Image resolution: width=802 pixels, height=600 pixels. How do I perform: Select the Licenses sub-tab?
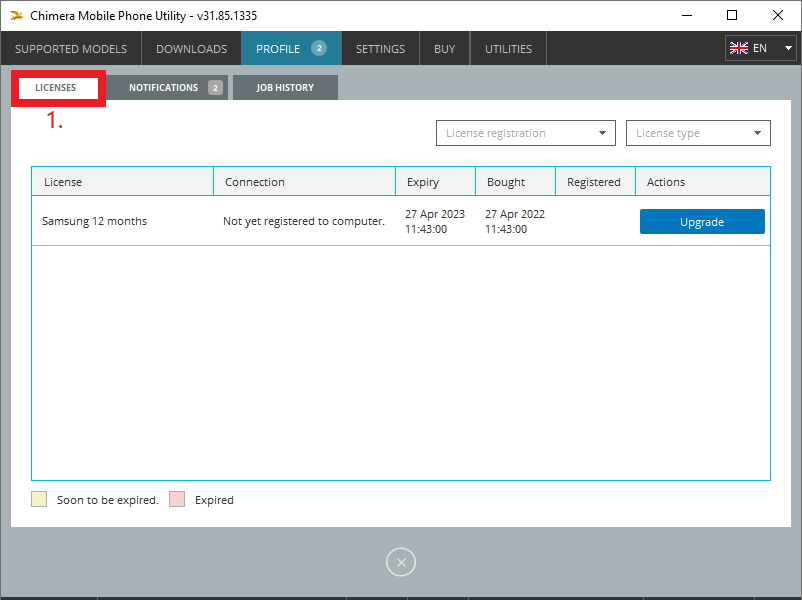point(58,88)
